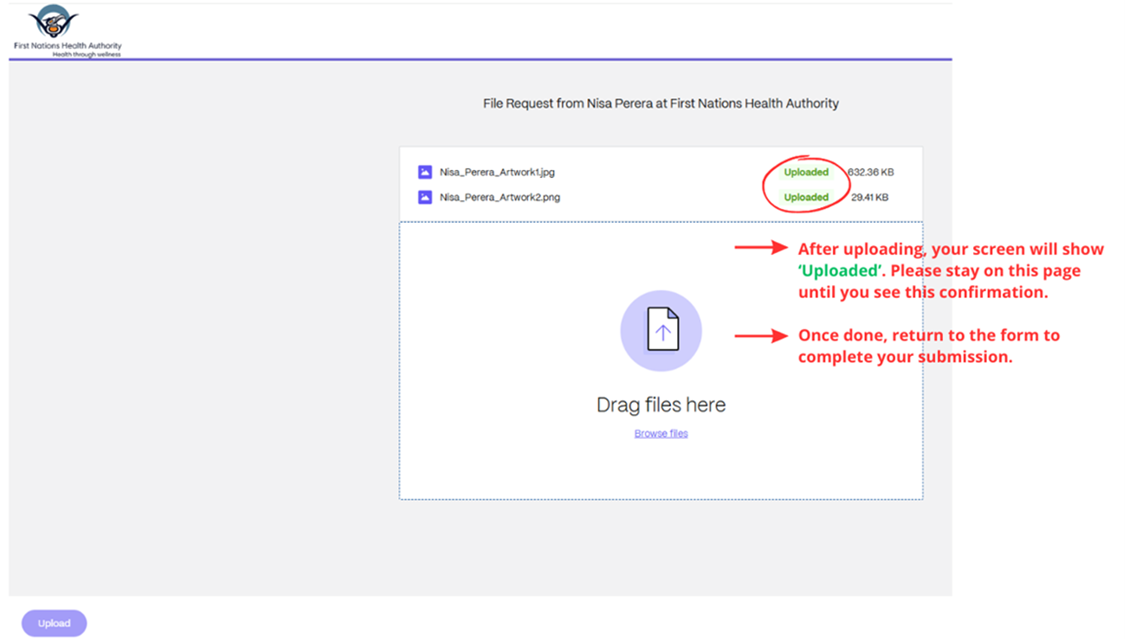1125x639 pixels.
Task: Click the image icon beside Nisa_Perera_Artwork2.png
Action: point(425,197)
